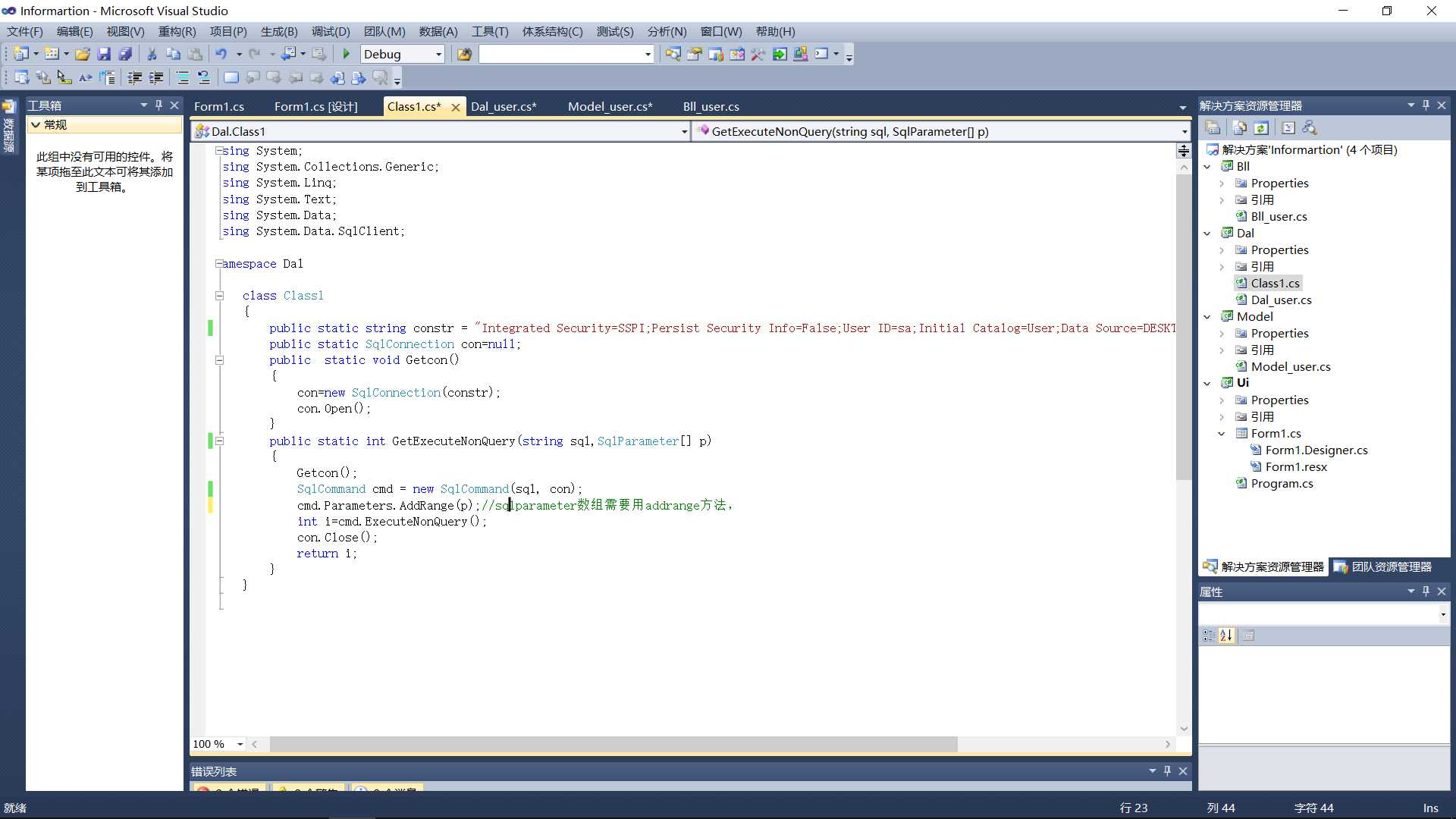Switch to the Form1.cs tab
The image size is (1456, 819).
220,106
